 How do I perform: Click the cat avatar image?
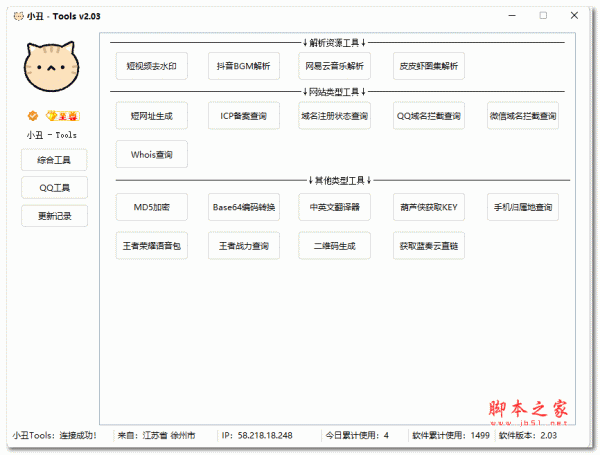(51, 67)
